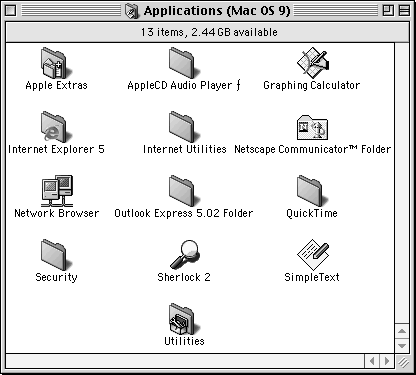This screenshot has width=416, height=375.
Task: Collapse the window with the windowshade box
Action: click(404, 11)
